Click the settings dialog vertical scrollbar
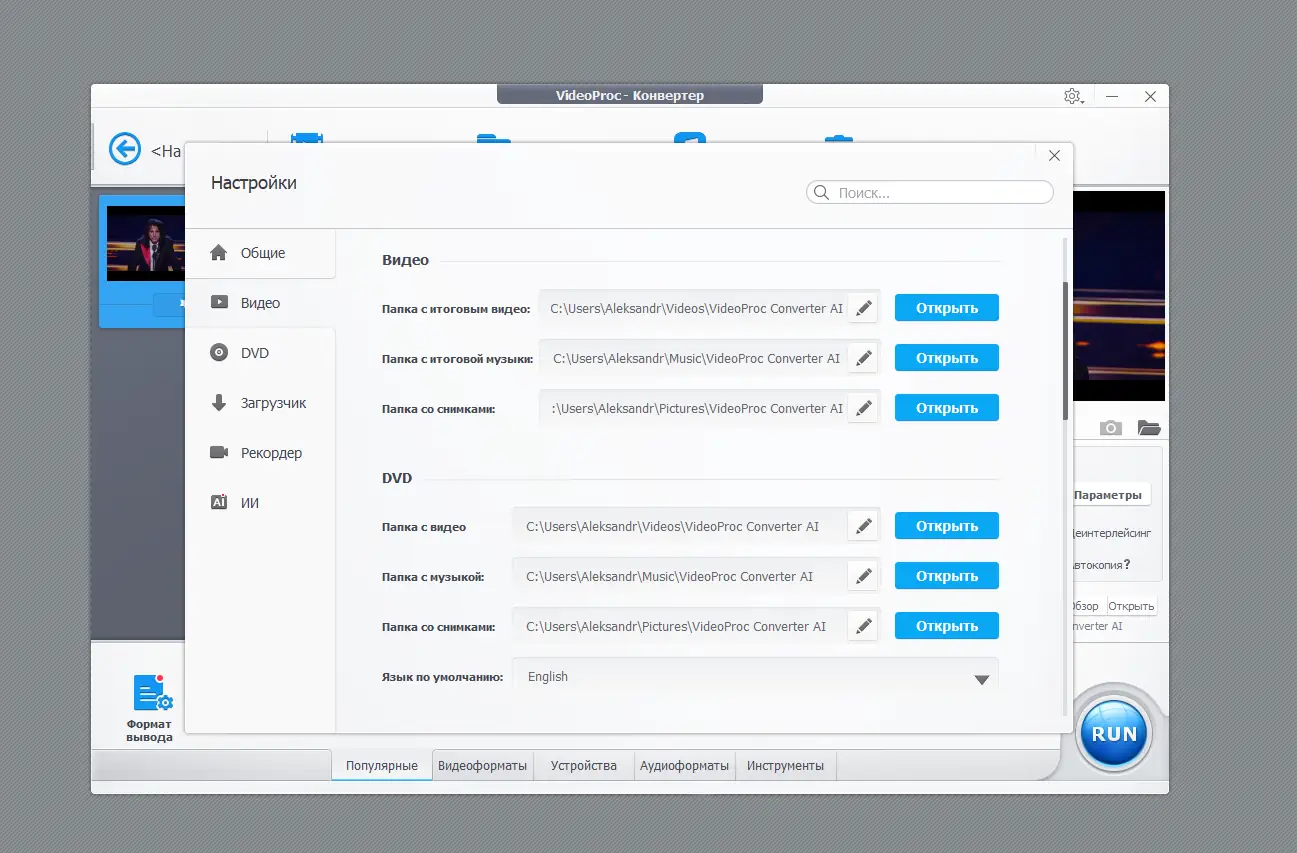 click(x=1066, y=350)
